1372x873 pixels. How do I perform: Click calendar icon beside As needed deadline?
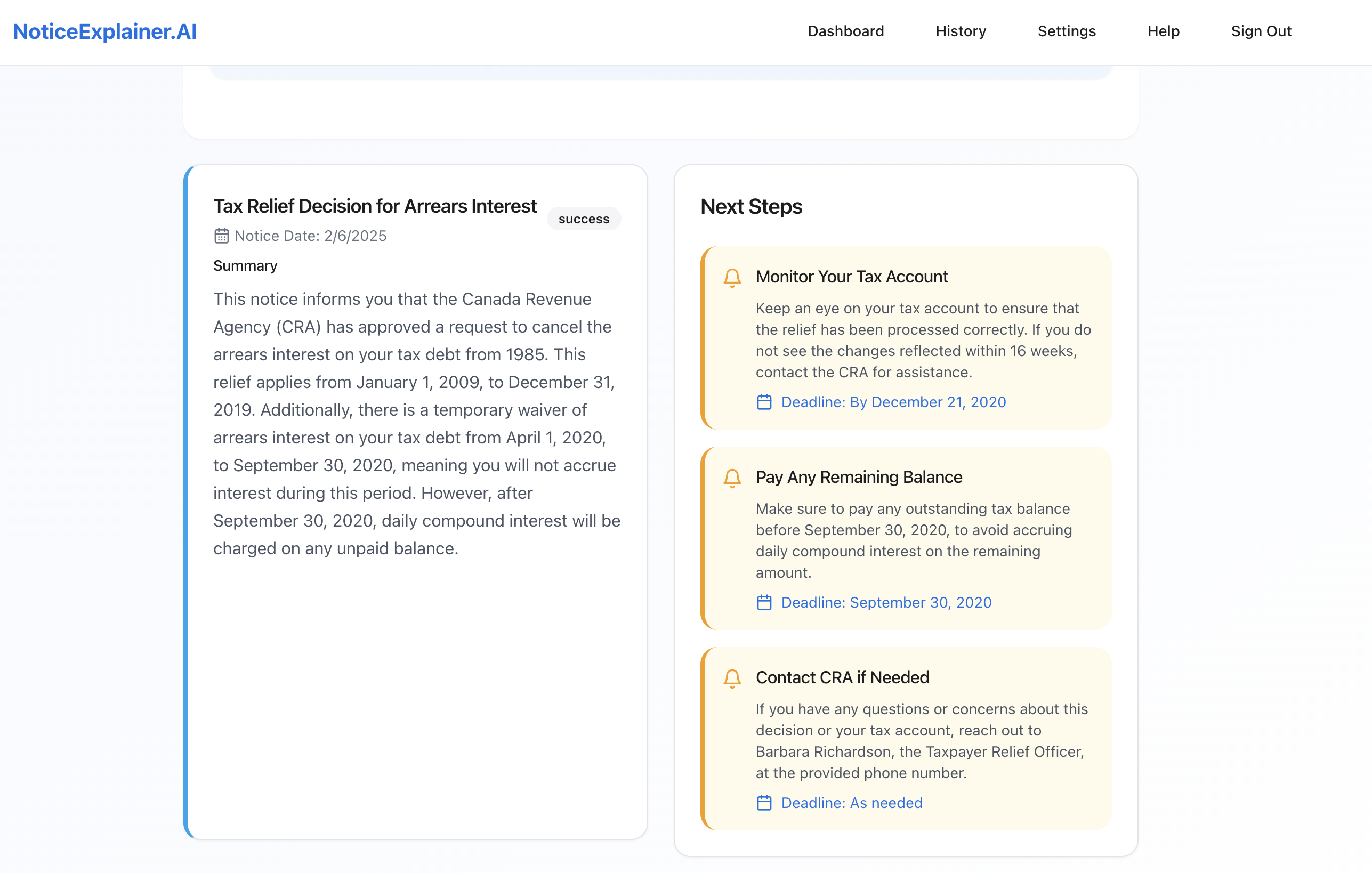coord(764,803)
